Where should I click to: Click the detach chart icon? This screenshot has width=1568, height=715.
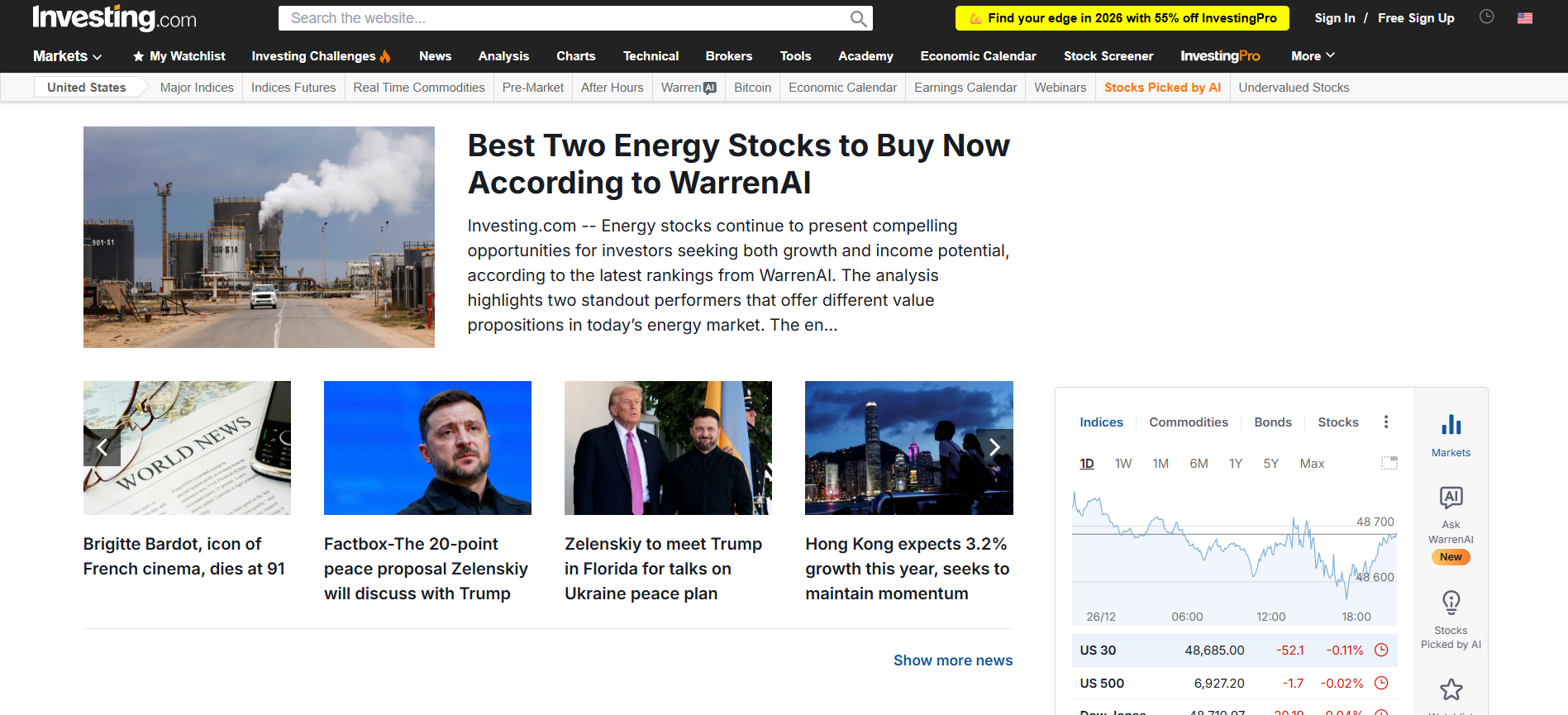tap(1389, 463)
